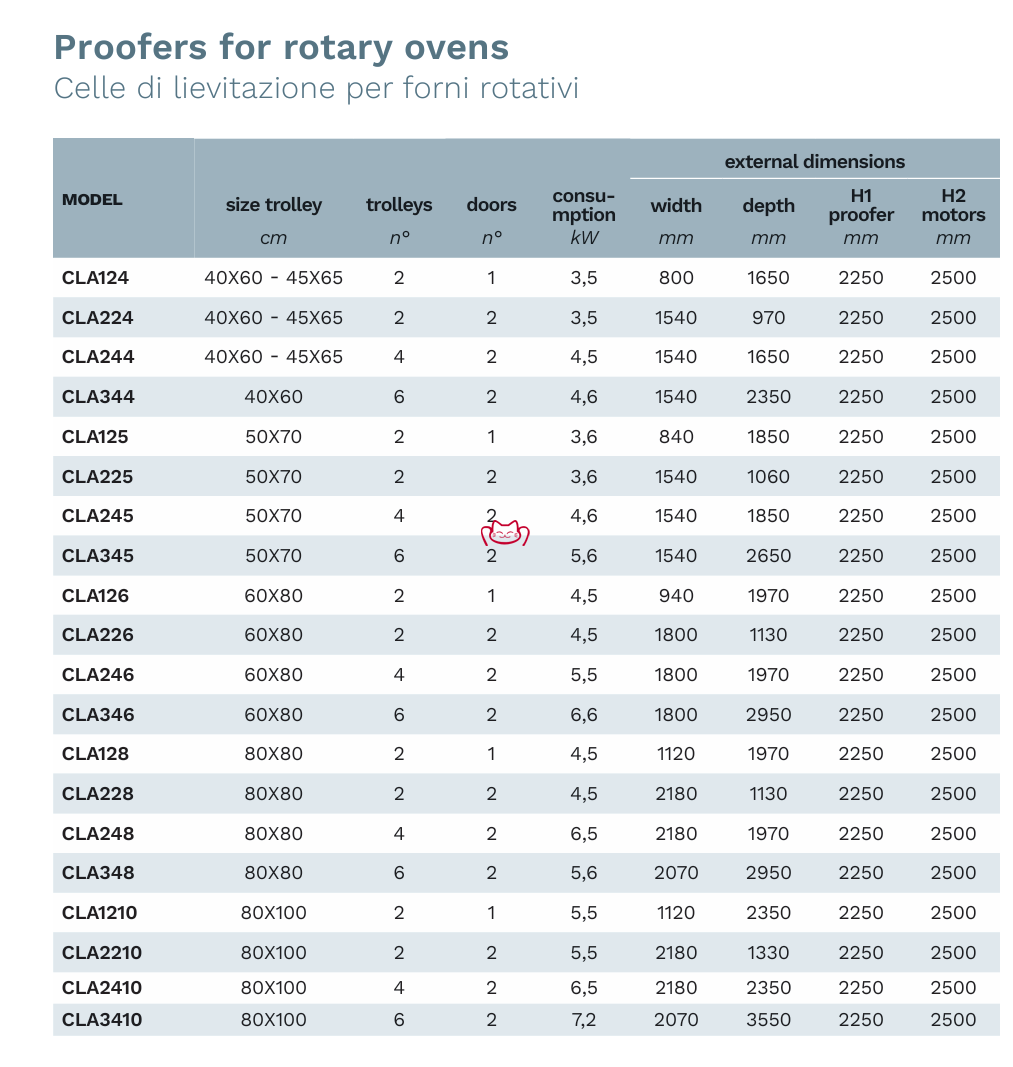Click the MODEL column header

click(x=92, y=199)
